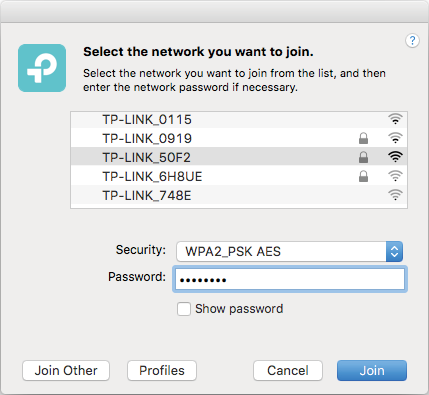Click Wi-Fi signal icon of TP-LINK_748E
429x395 pixels.
click(x=395, y=195)
